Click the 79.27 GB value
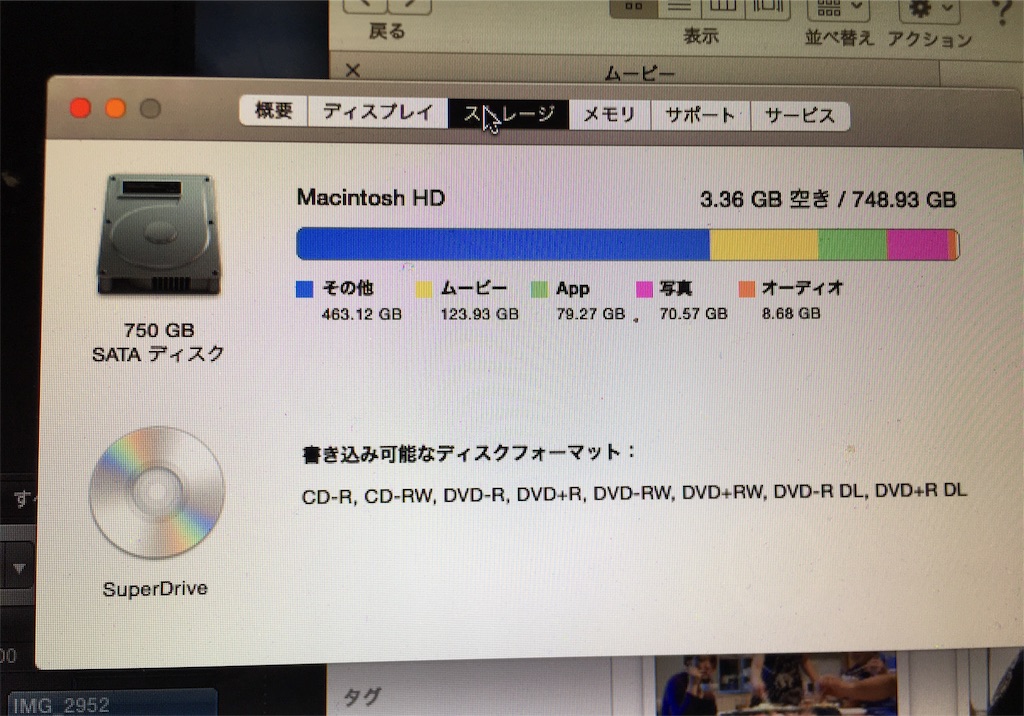The image size is (1024, 716). point(590,314)
